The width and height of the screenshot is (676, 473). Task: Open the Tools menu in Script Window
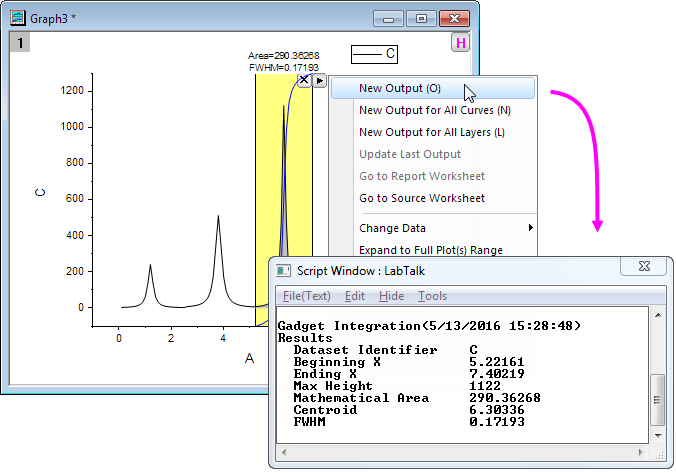(432, 296)
